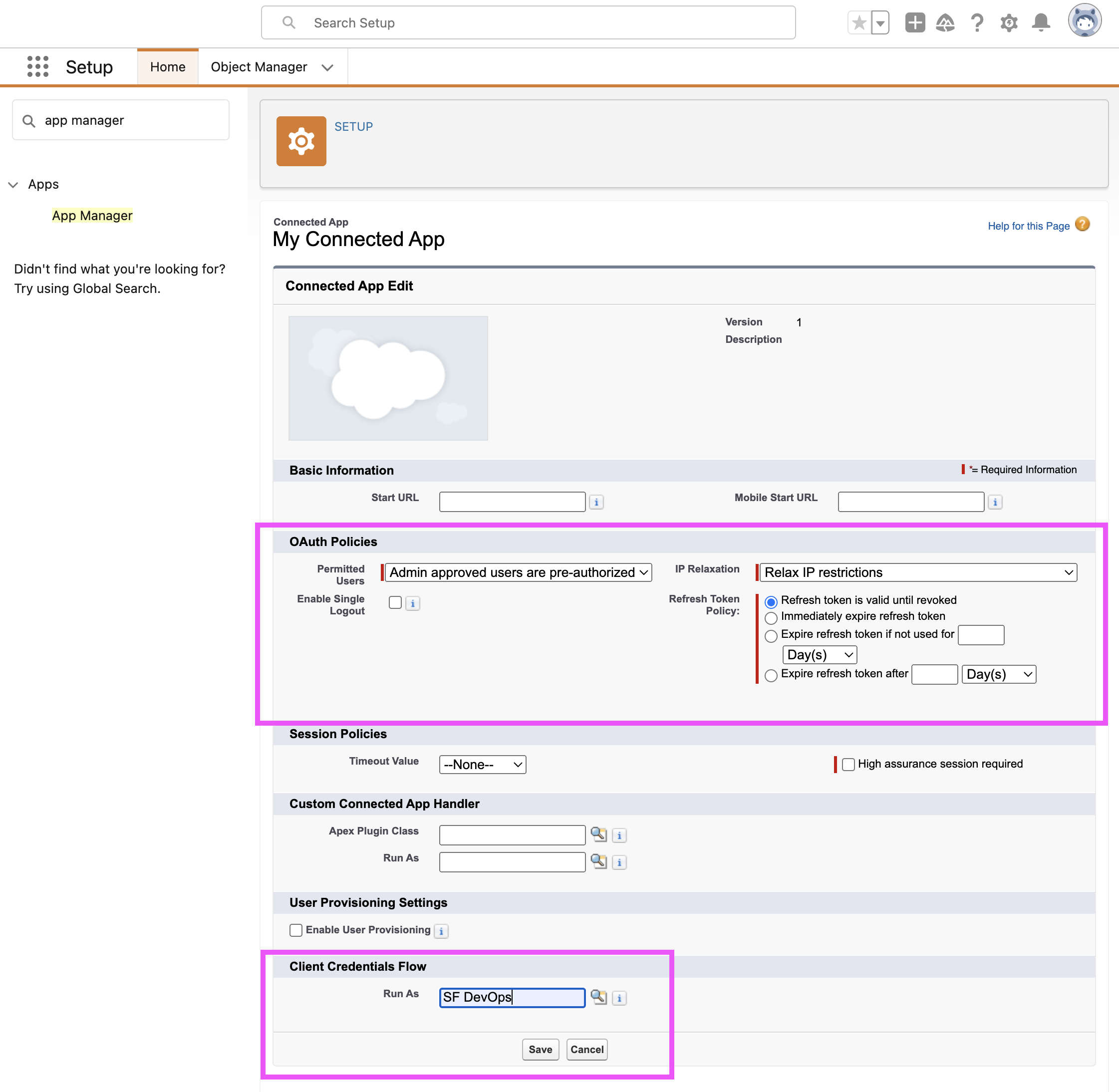Select Immediately expire refresh token option
The image size is (1119, 1092).
(x=771, y=618)
